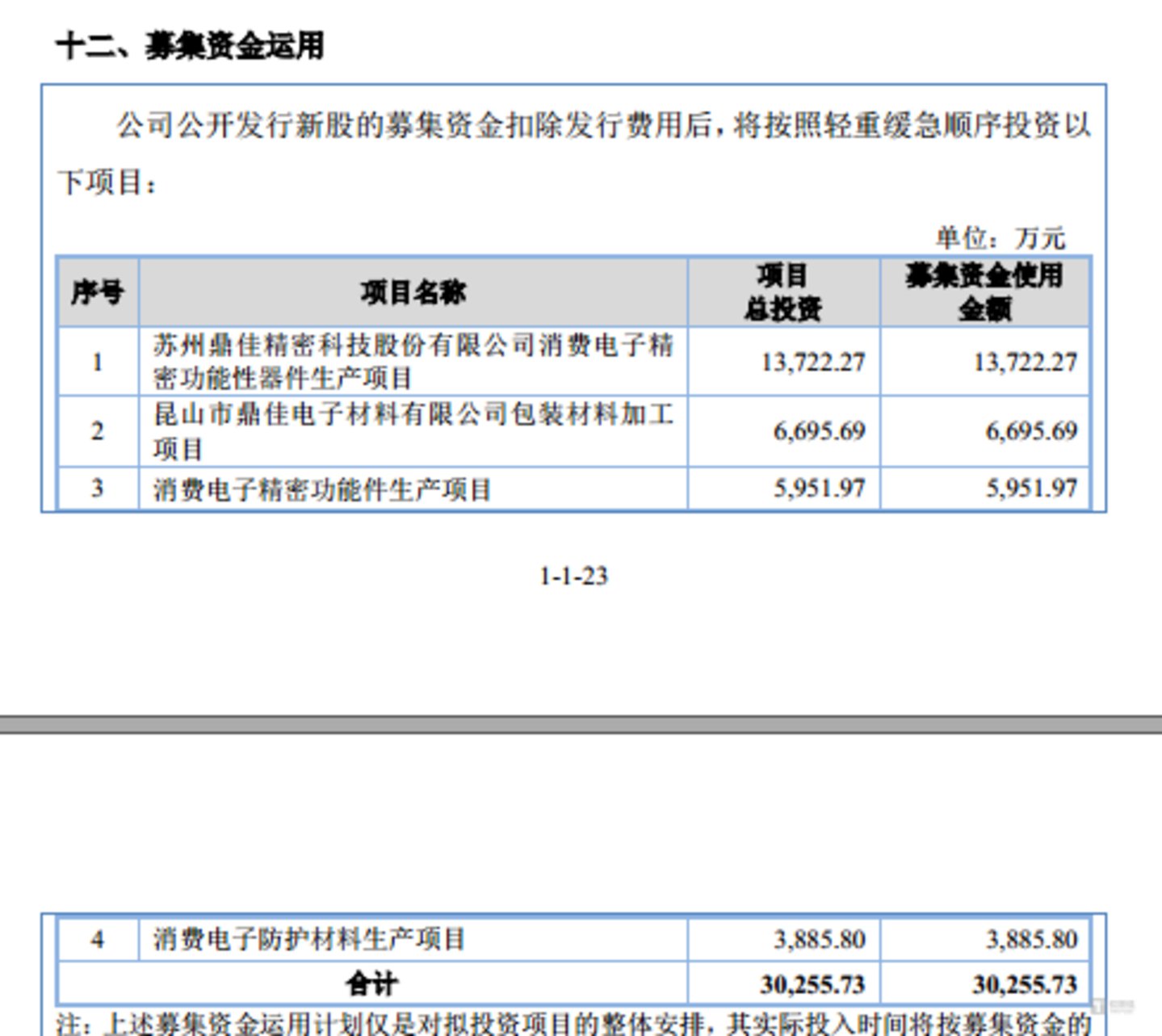This screenshot has height=1036, width=1162.
Task: Click the page number 1-1-23
Action: 573,577
